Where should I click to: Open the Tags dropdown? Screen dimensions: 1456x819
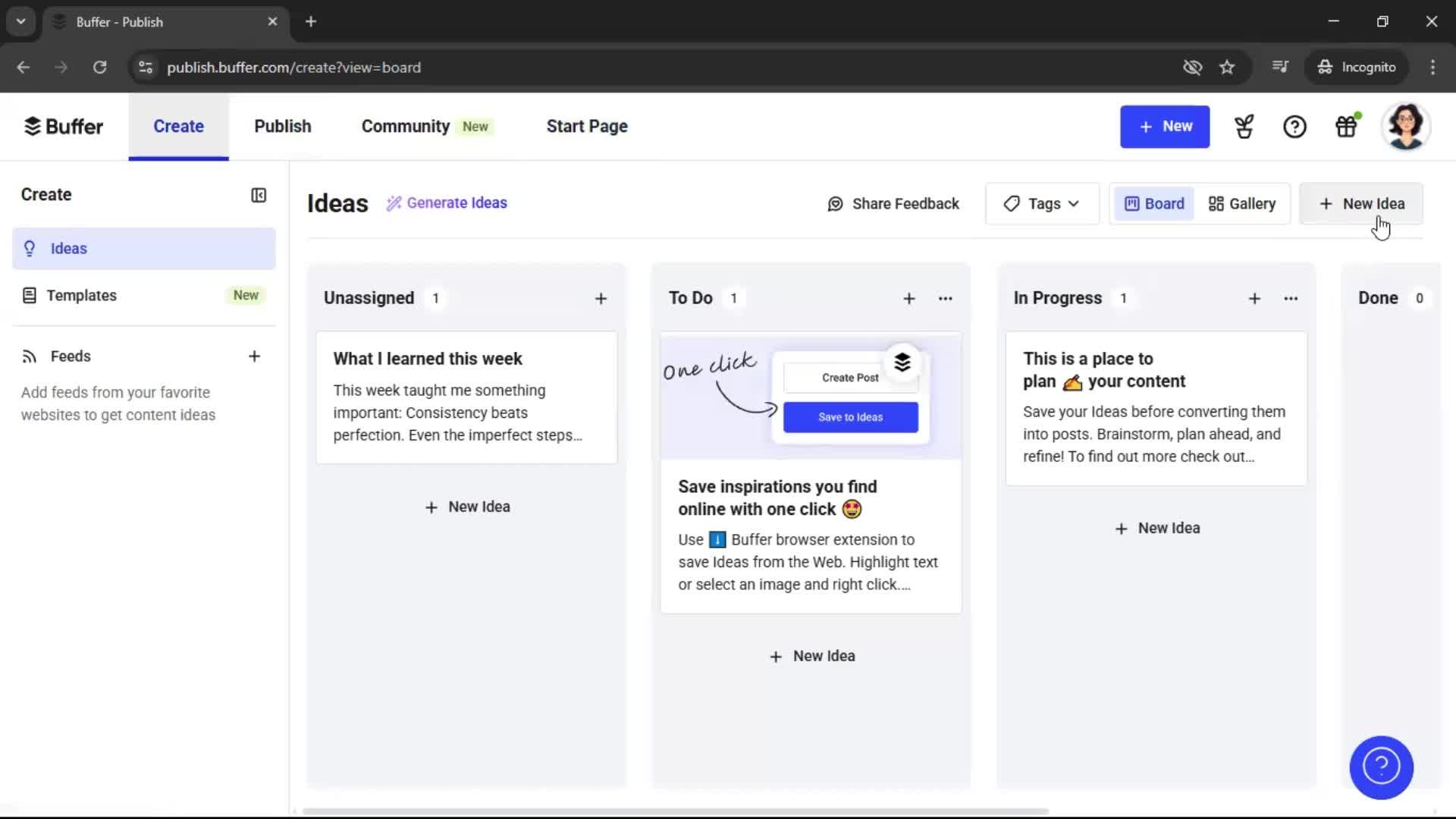click(x=1041, y=203)
